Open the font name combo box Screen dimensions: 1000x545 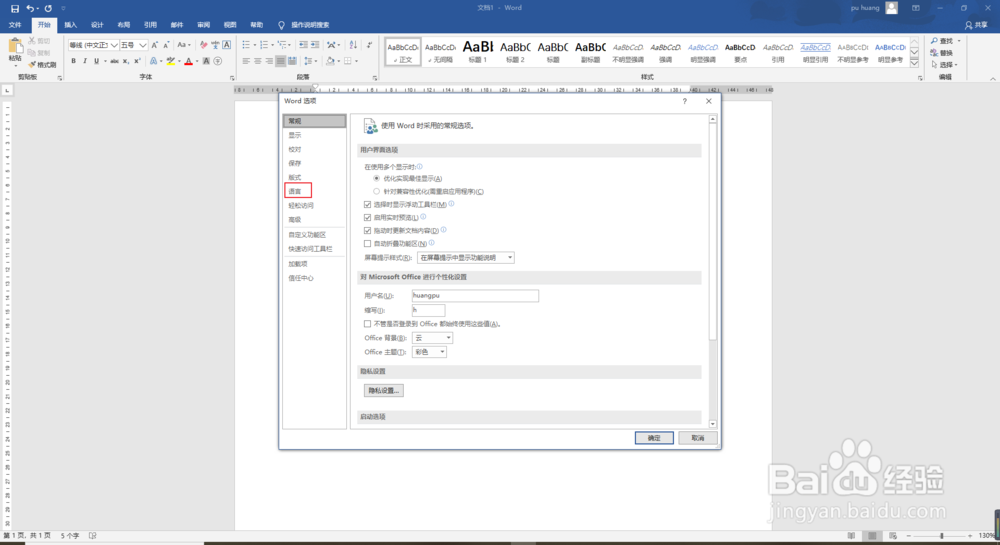point(93,45)
